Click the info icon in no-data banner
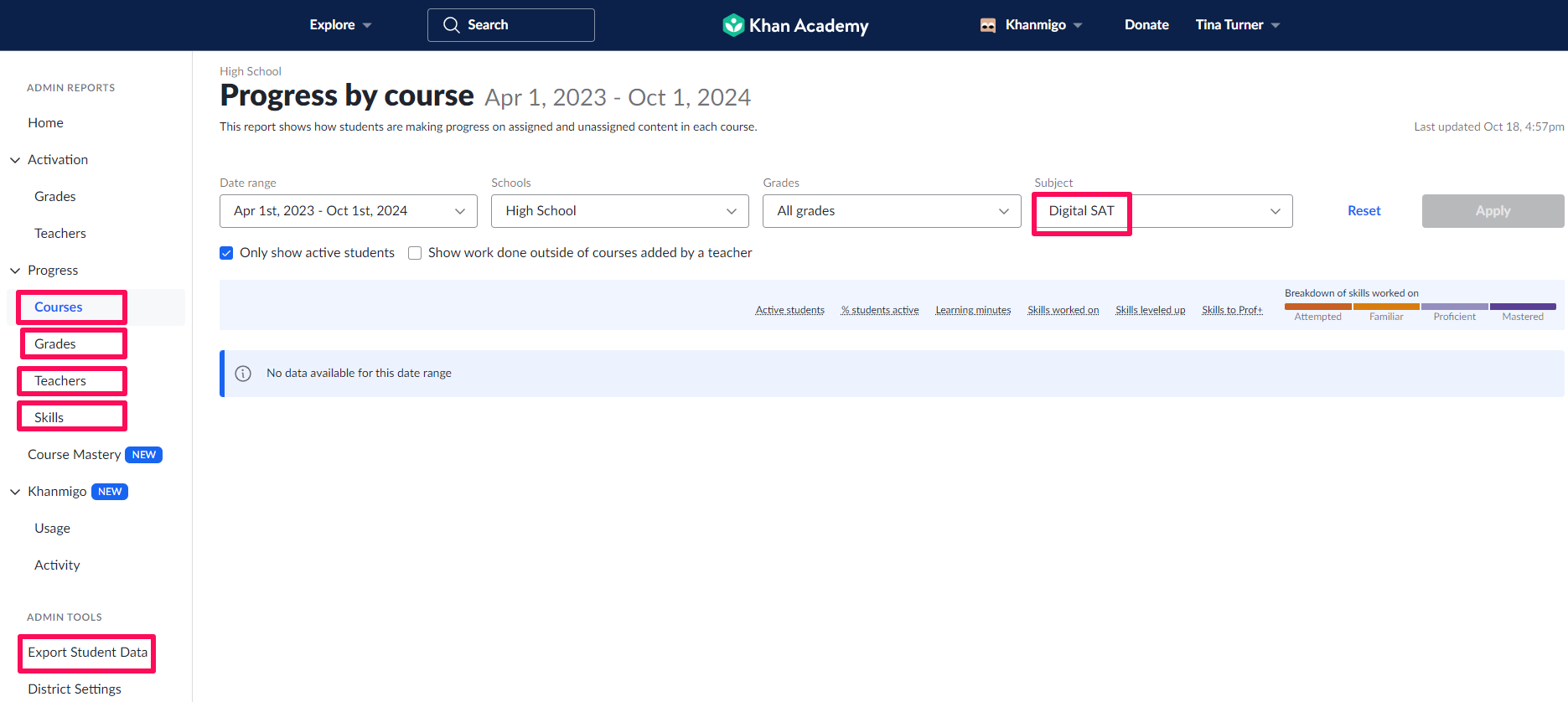The height and width of the screenshot is (702, 1568). [x=243, y=374]
